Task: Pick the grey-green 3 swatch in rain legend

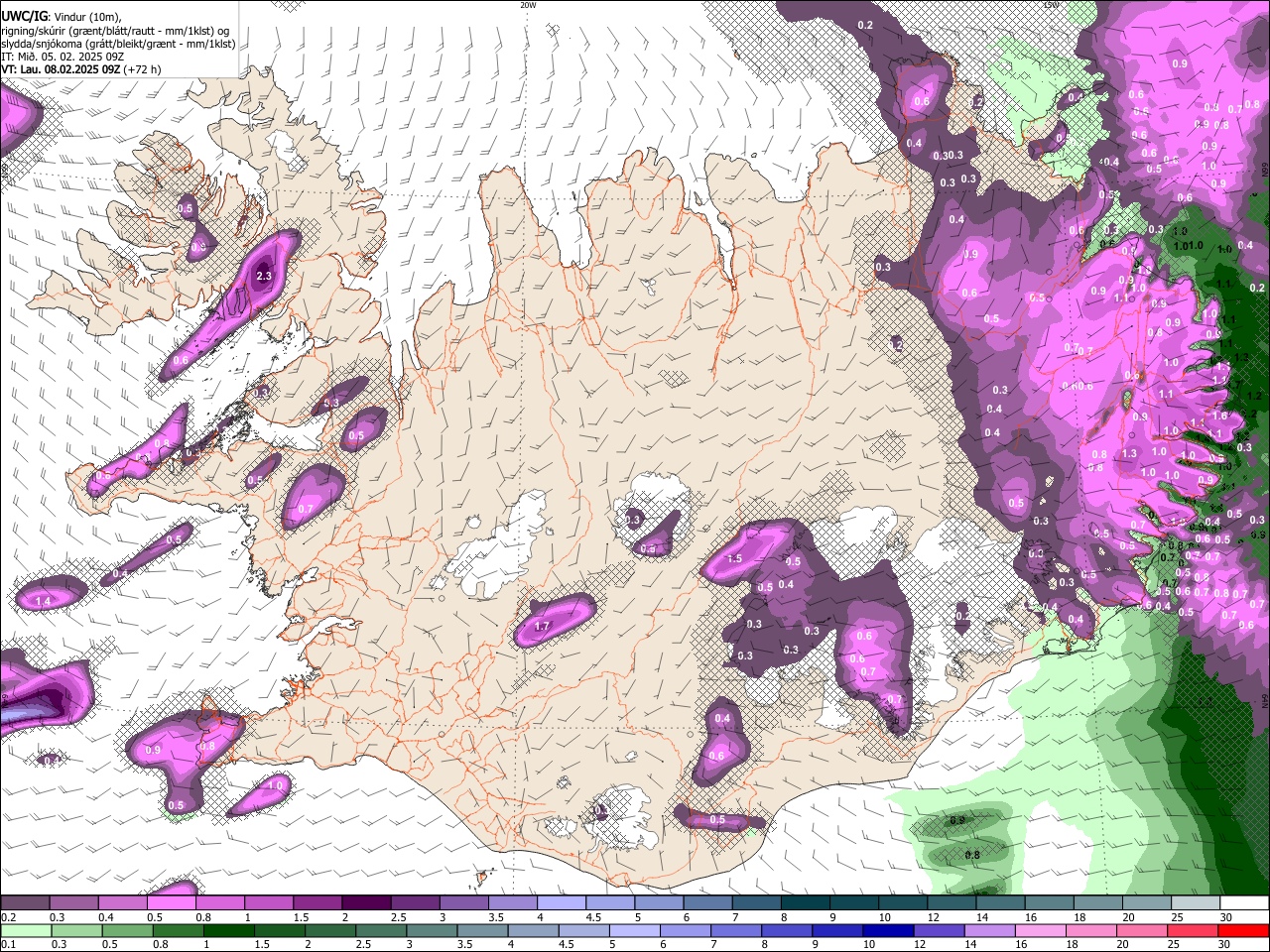Action: [432, 931]
